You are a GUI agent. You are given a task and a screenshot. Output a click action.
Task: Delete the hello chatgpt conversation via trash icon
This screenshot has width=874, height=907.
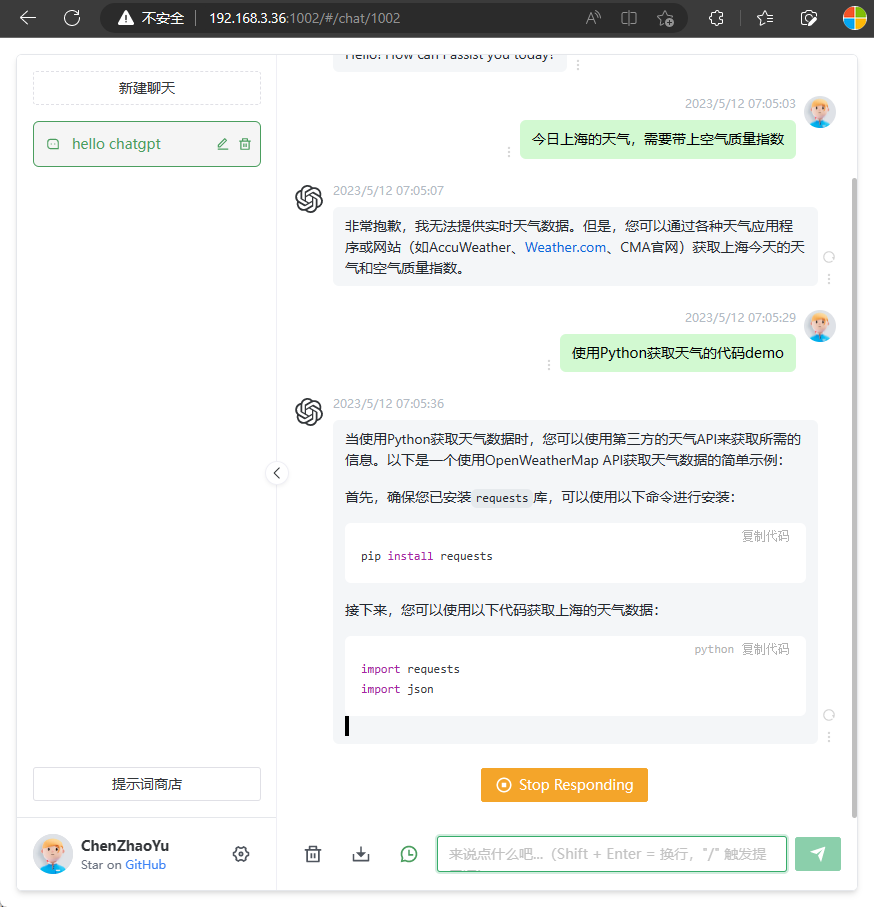[243, 144]
